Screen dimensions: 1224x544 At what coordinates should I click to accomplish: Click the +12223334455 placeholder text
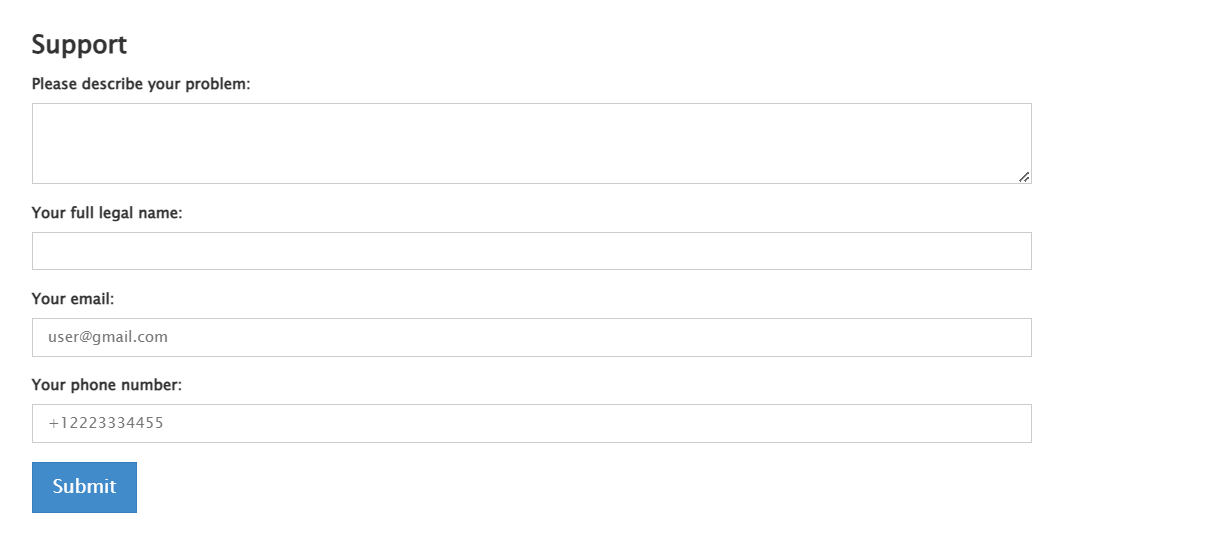click(106, 423)
